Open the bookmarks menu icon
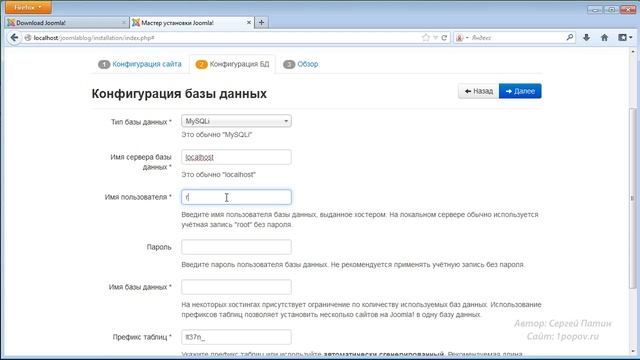 [624, 38]
